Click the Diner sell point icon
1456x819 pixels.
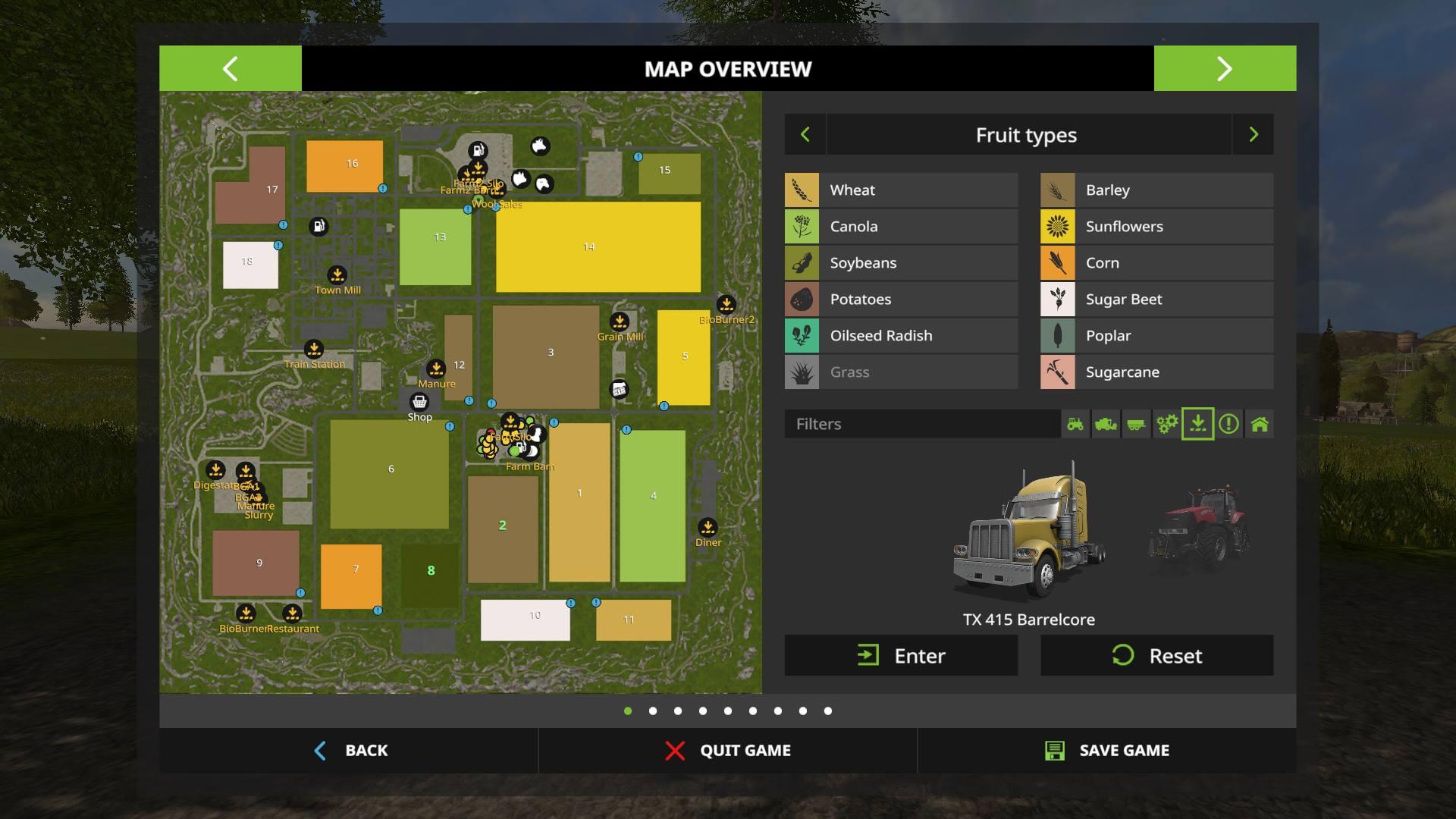[x=708, y=527]
